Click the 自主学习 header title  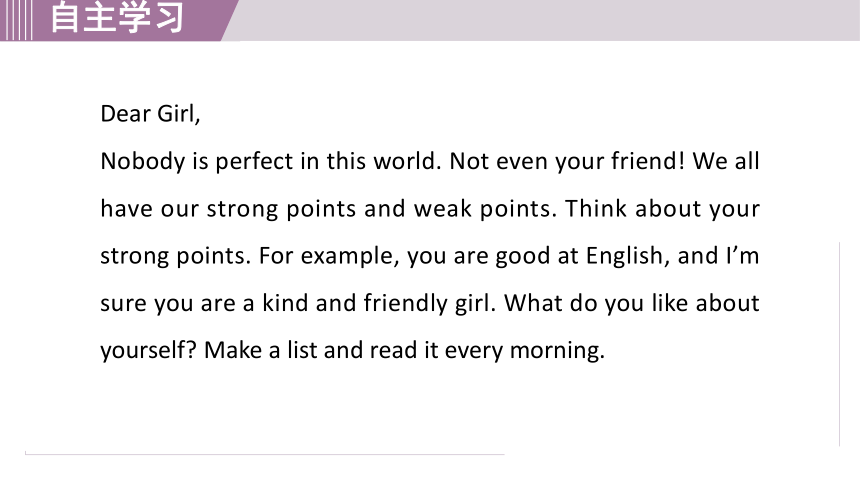click(117, 18)
